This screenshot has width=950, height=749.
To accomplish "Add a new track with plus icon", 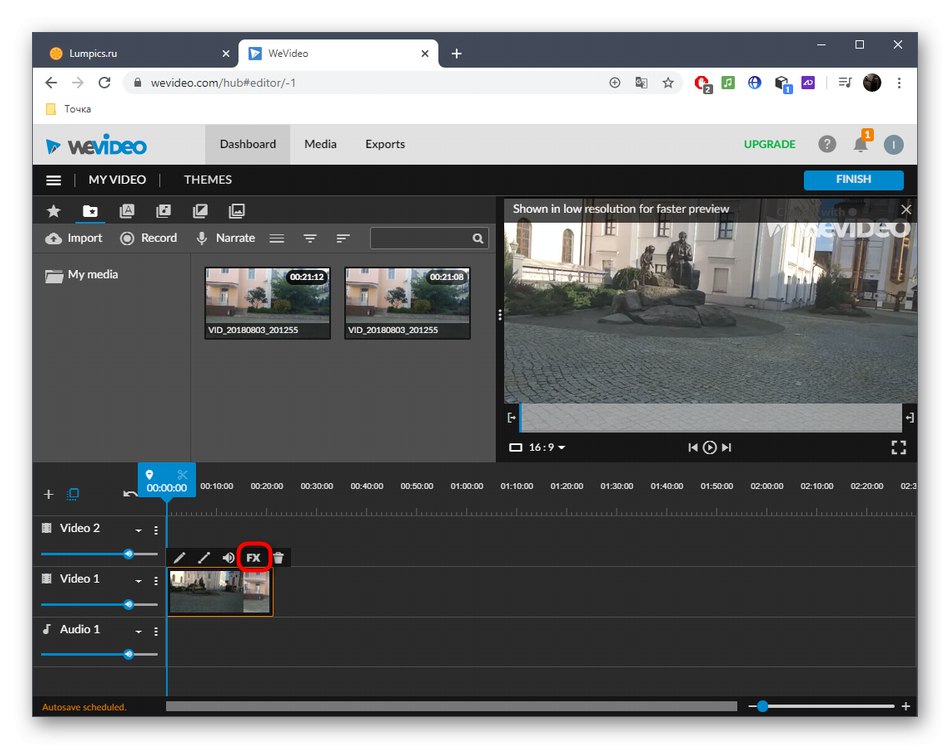I will [x=48, y=494].
